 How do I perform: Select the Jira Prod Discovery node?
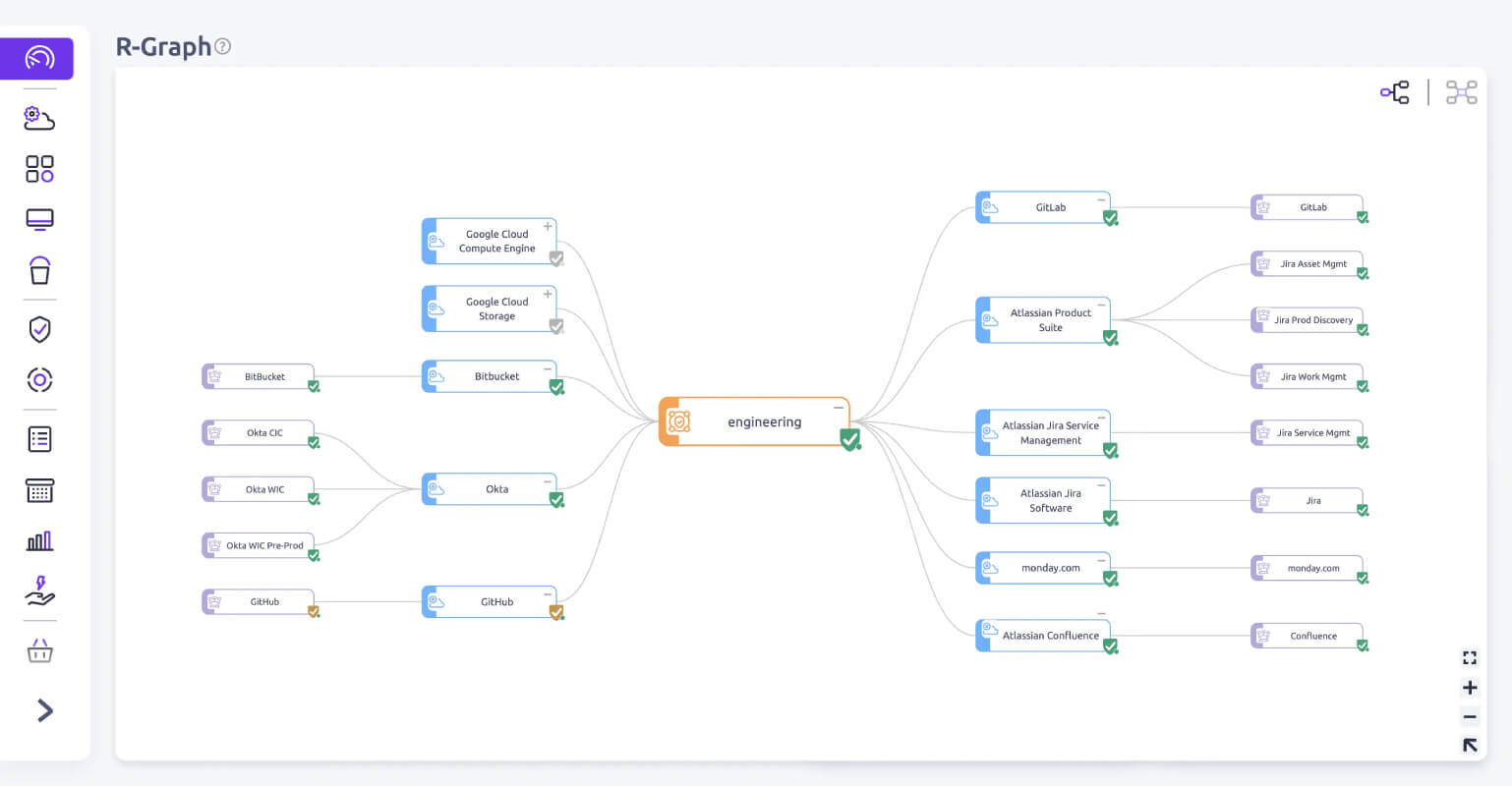click(x=1307, y=320)
